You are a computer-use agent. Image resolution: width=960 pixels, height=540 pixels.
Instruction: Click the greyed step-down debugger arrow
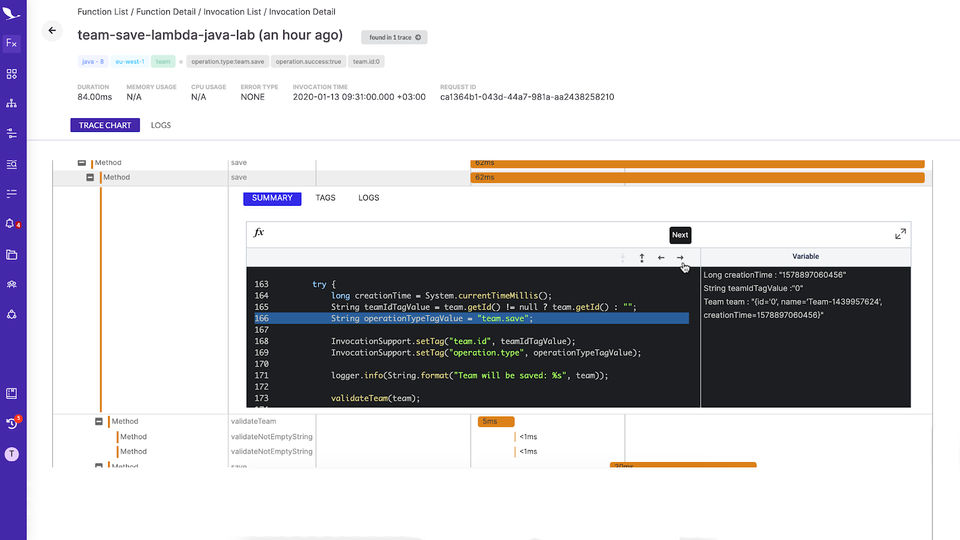[623, 258]
